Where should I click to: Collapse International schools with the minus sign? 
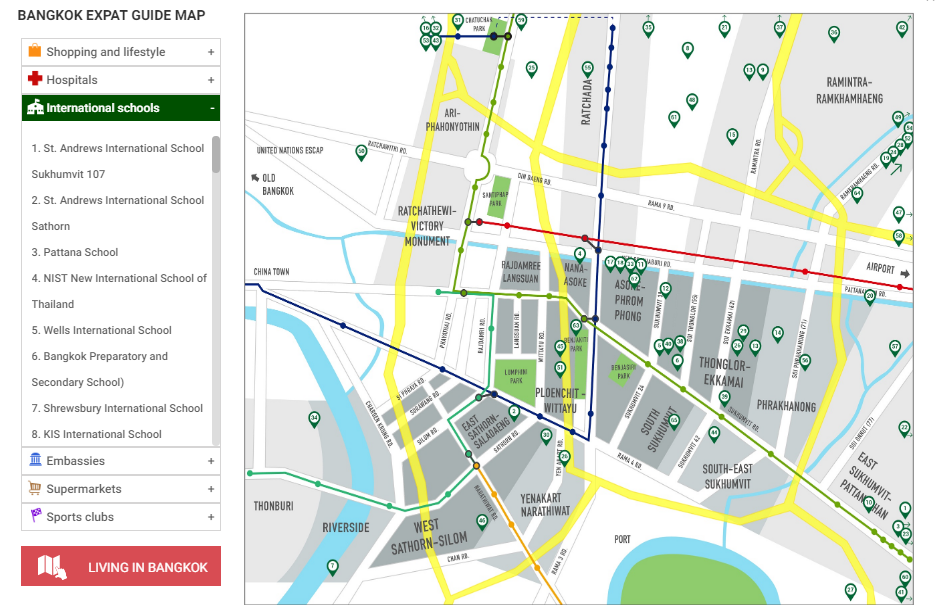coord(211,108)
